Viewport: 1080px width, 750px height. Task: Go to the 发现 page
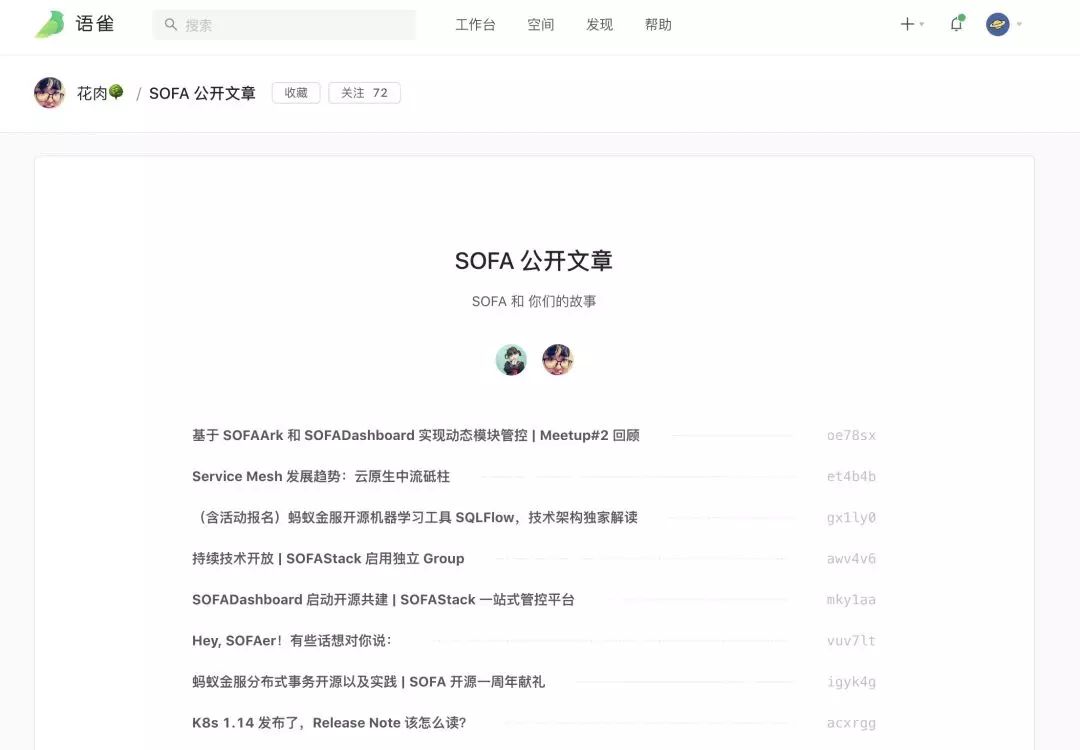coord(599,25)
